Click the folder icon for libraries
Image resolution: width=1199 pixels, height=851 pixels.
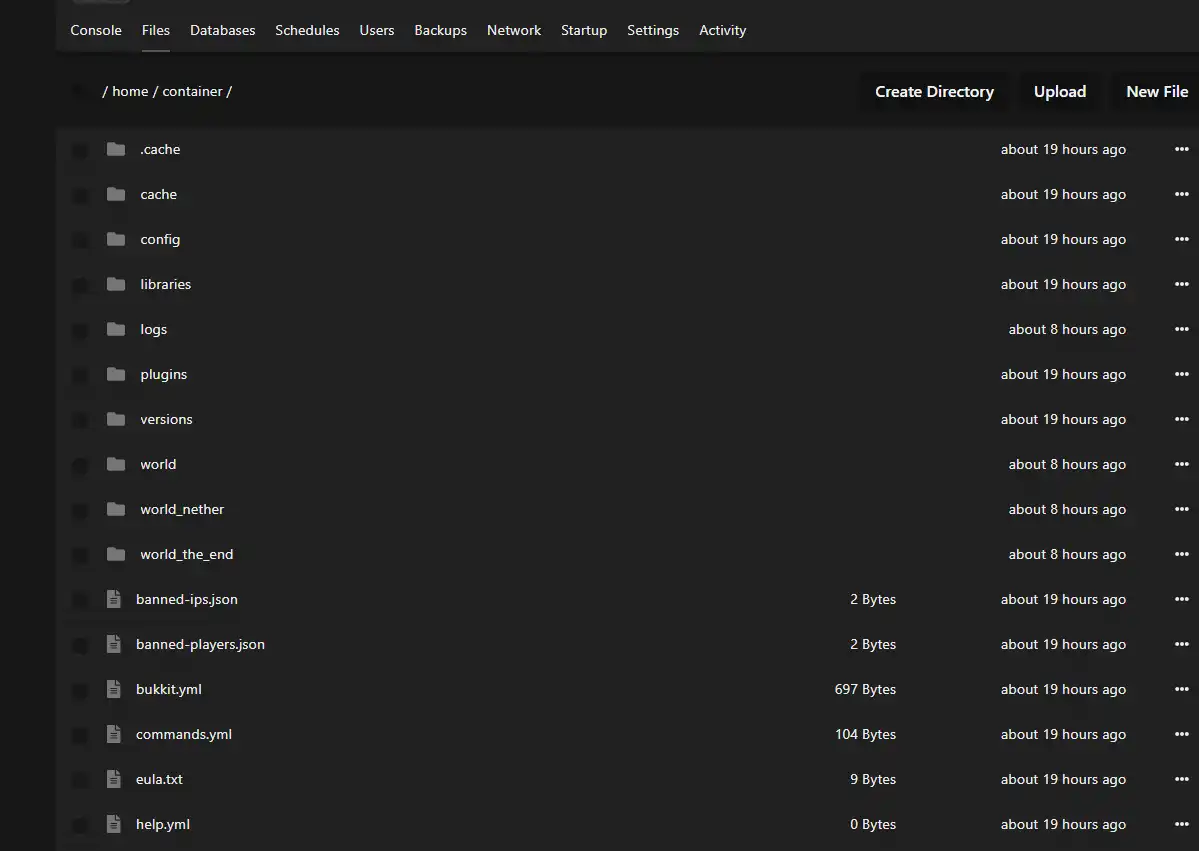click(116, 284)
